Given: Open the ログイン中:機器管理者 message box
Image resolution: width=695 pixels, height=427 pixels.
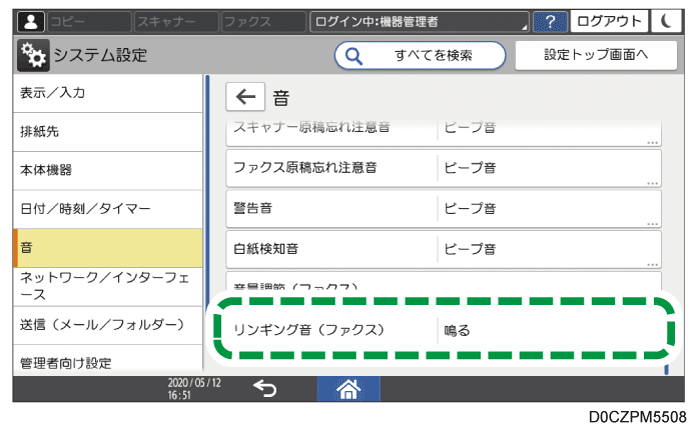Looking at the screenshot, I should click(419, 21).
